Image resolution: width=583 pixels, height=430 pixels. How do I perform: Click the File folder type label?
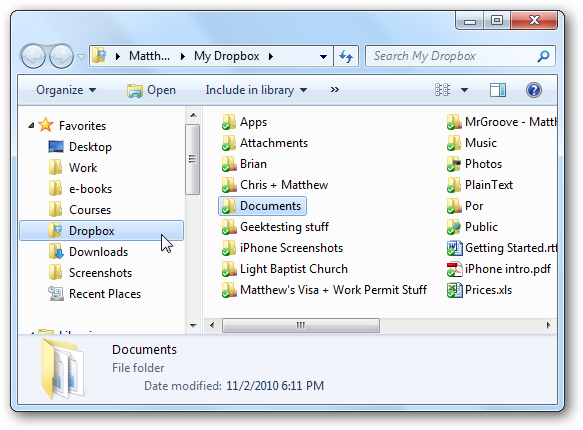[138, 368]
